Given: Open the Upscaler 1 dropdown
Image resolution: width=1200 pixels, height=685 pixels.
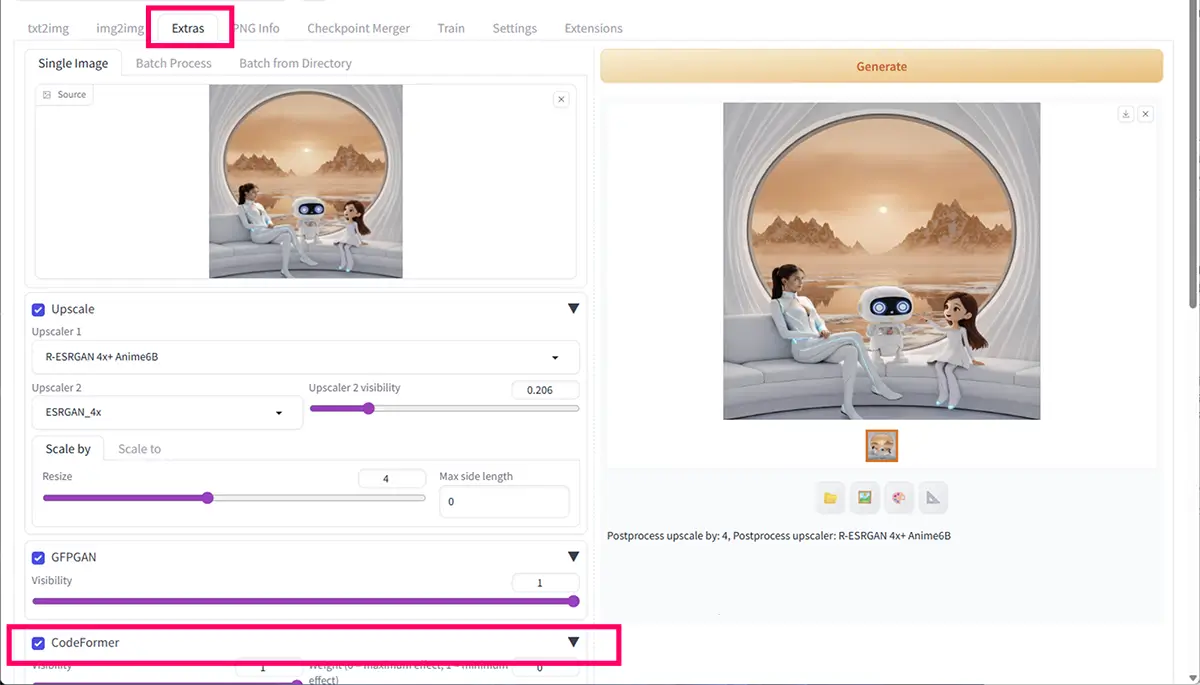Looking at the screenshot, I should (305, 357).
